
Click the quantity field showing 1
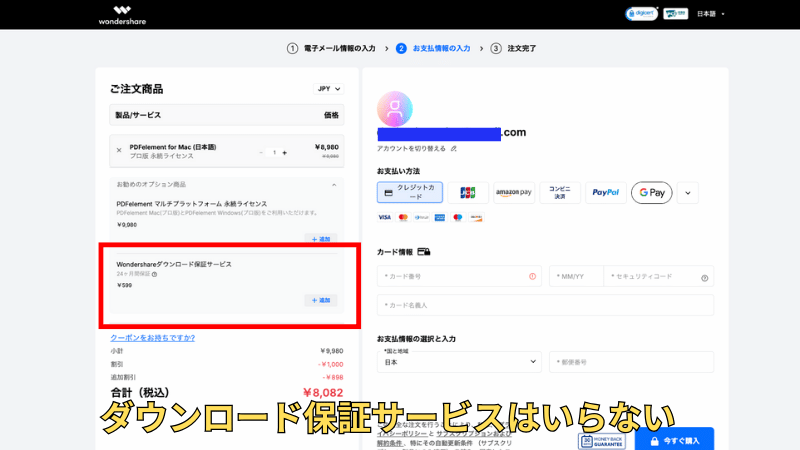274,153
